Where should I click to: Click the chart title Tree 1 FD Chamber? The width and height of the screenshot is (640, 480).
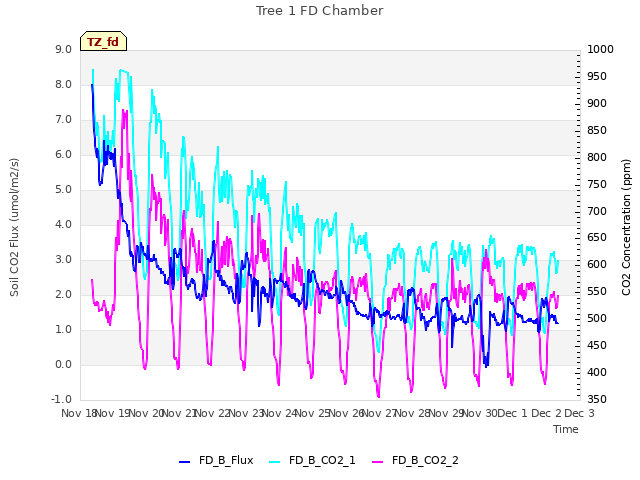(x=320, y=11)
